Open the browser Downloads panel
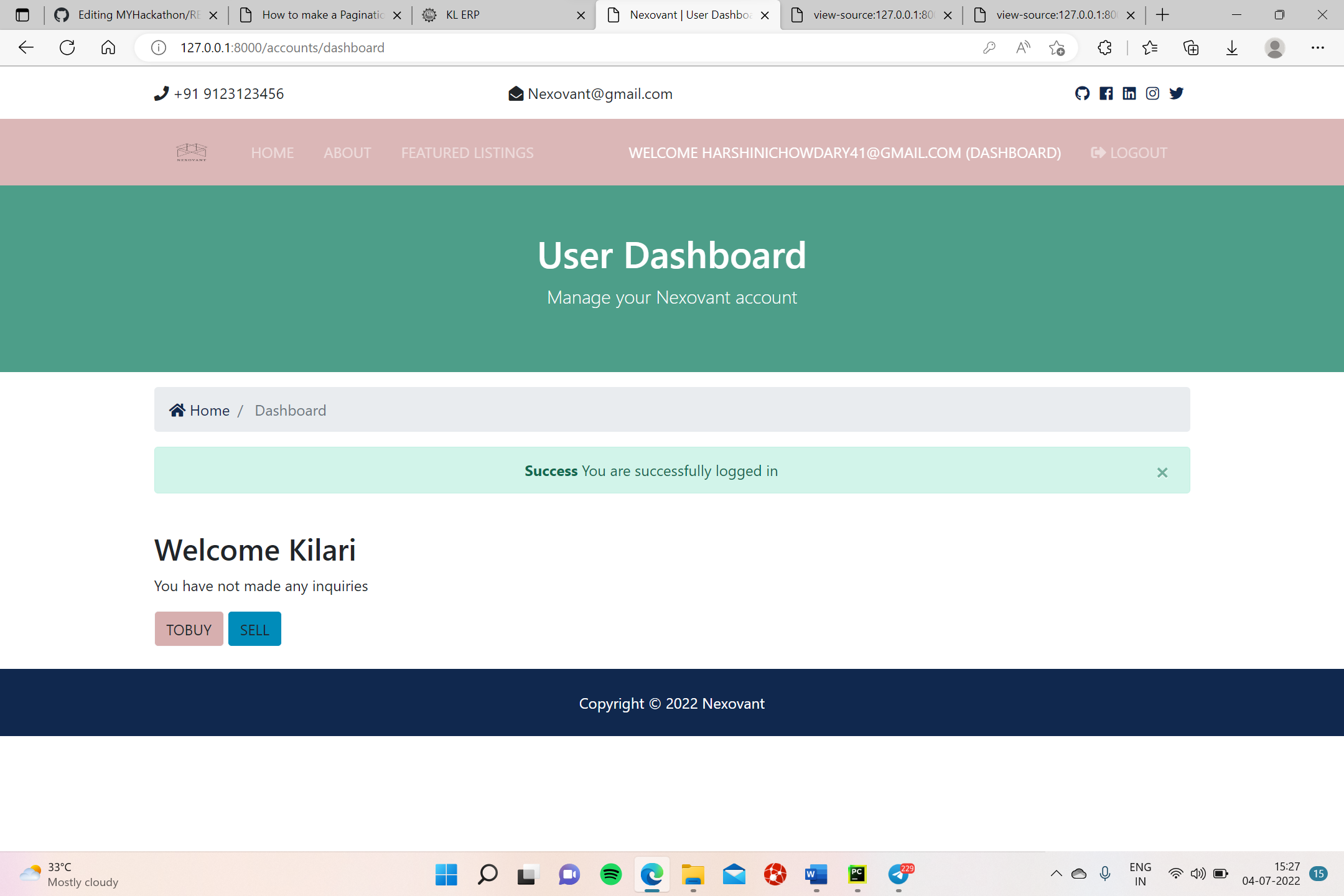 [1231, 47]
